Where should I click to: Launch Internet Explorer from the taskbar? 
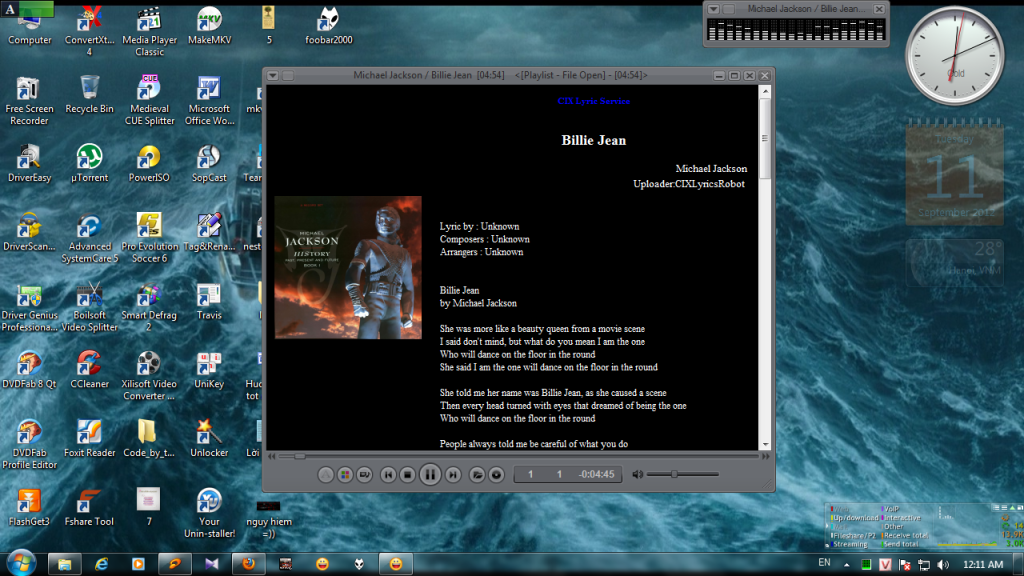(101, 564)
